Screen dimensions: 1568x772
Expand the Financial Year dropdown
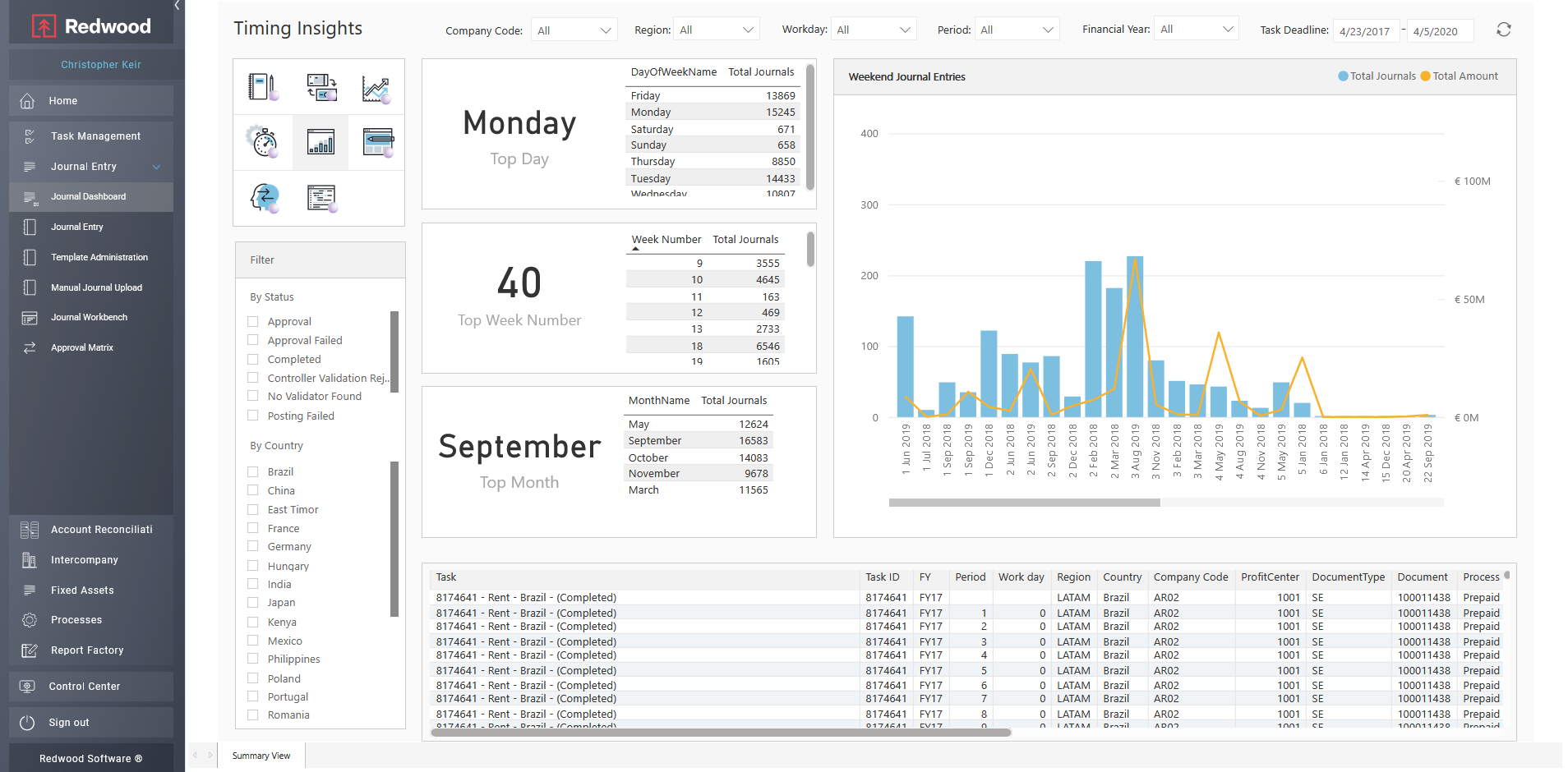(1196, 30)
